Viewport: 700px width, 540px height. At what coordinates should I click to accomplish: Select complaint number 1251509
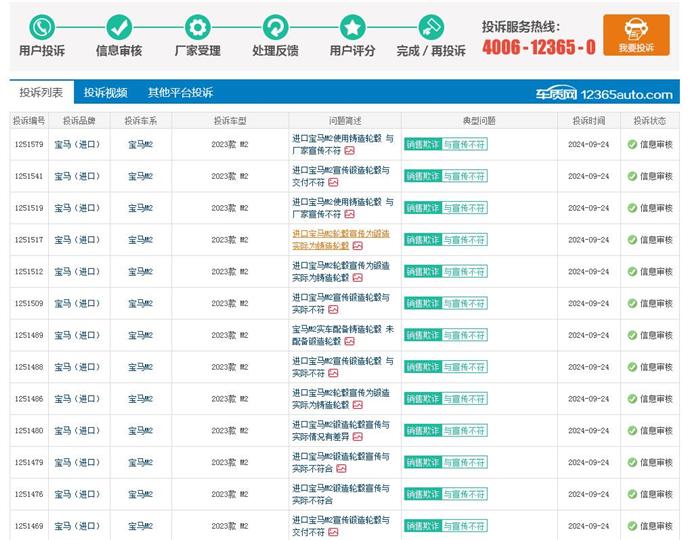[x=29, y=303]
